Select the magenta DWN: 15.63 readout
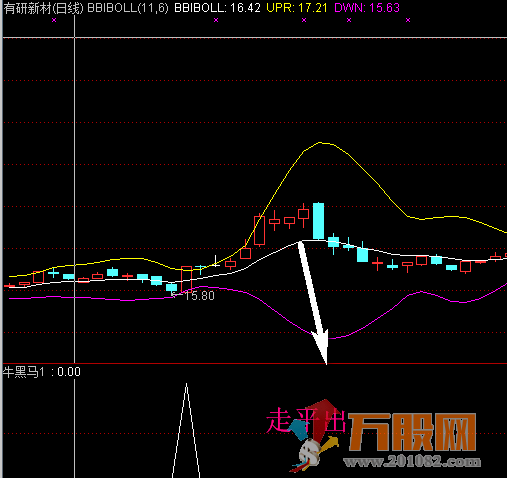507x478 pixels. (367, 8)
